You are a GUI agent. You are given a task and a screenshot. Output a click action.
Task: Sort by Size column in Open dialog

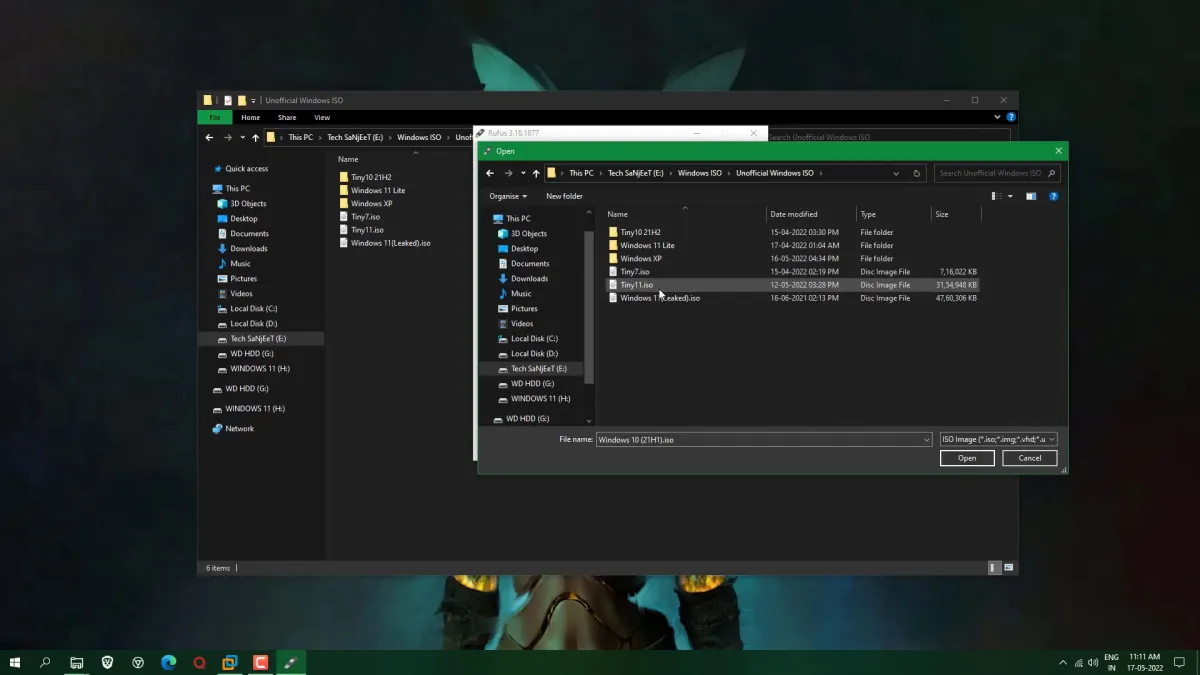pyautogui.click(x=955, y=214)
